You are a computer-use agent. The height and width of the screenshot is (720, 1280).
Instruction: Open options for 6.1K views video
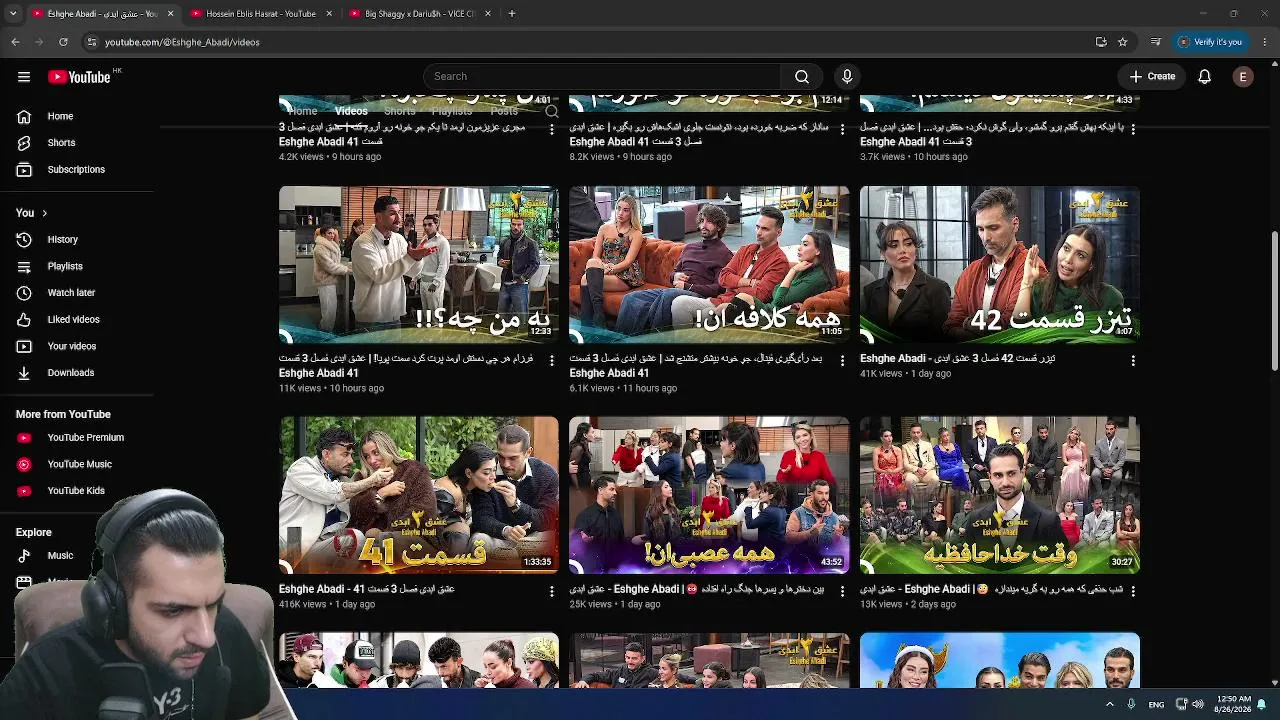click(842, 360)
